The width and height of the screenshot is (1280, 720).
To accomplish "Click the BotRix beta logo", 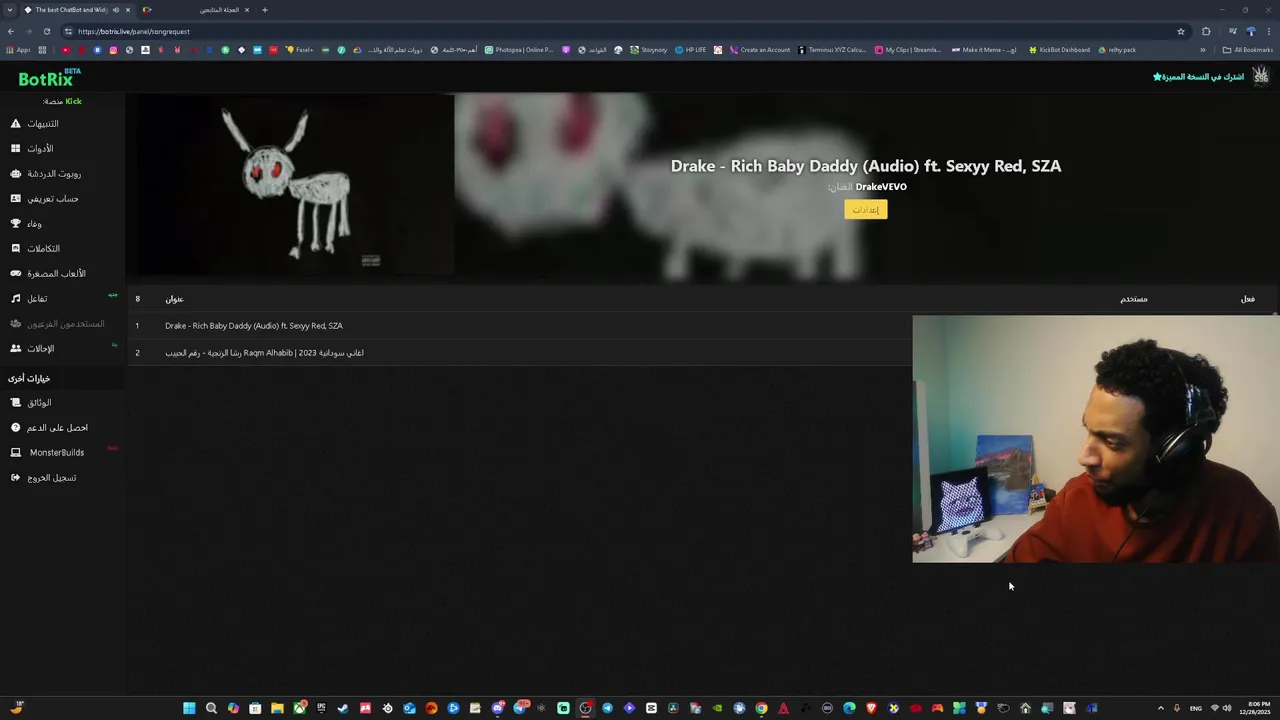I will pyautogui.click(x=49, y=78).
